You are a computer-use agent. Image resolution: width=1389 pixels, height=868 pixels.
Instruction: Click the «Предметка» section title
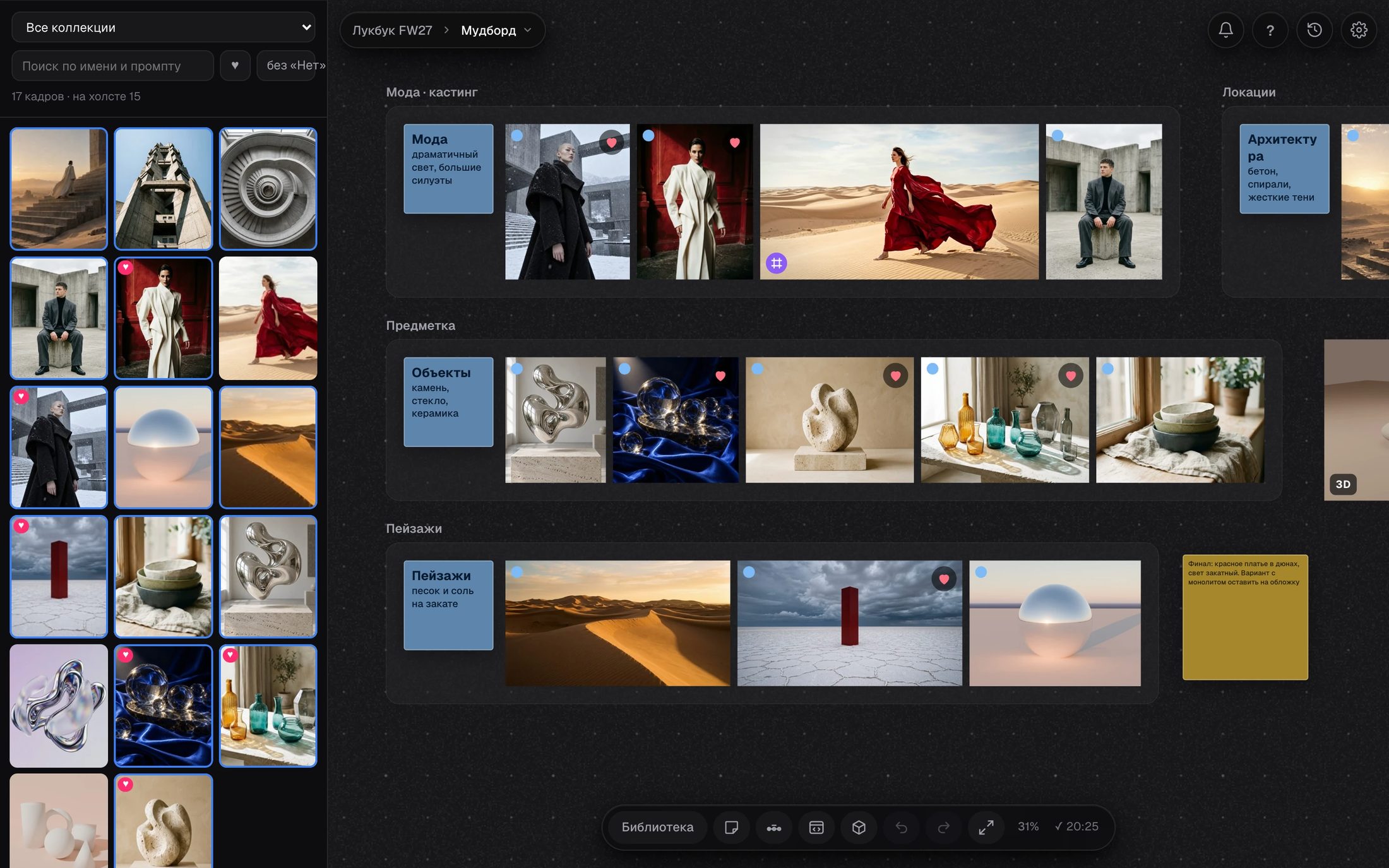pos(420,326)
